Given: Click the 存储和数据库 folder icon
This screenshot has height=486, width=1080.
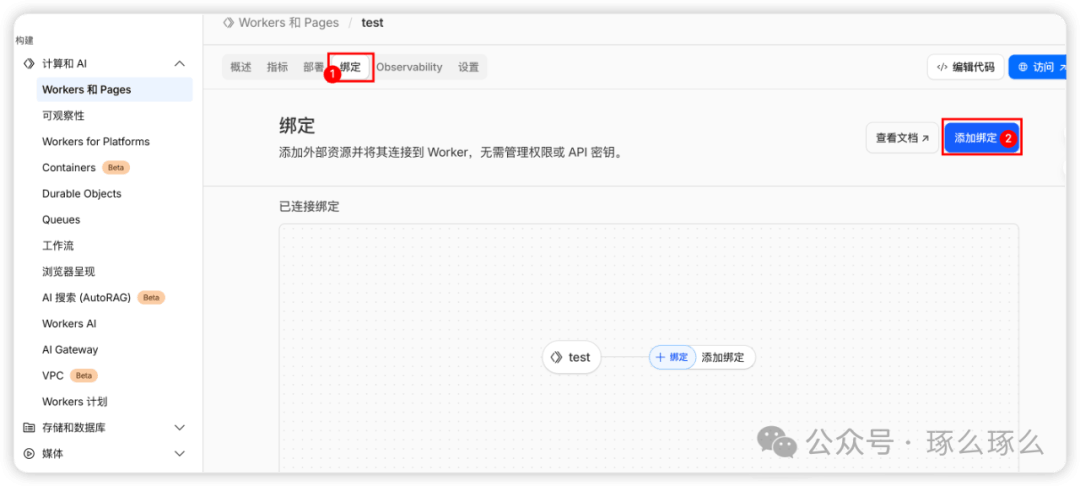Looking at the screenshot, I should point(29,428).
